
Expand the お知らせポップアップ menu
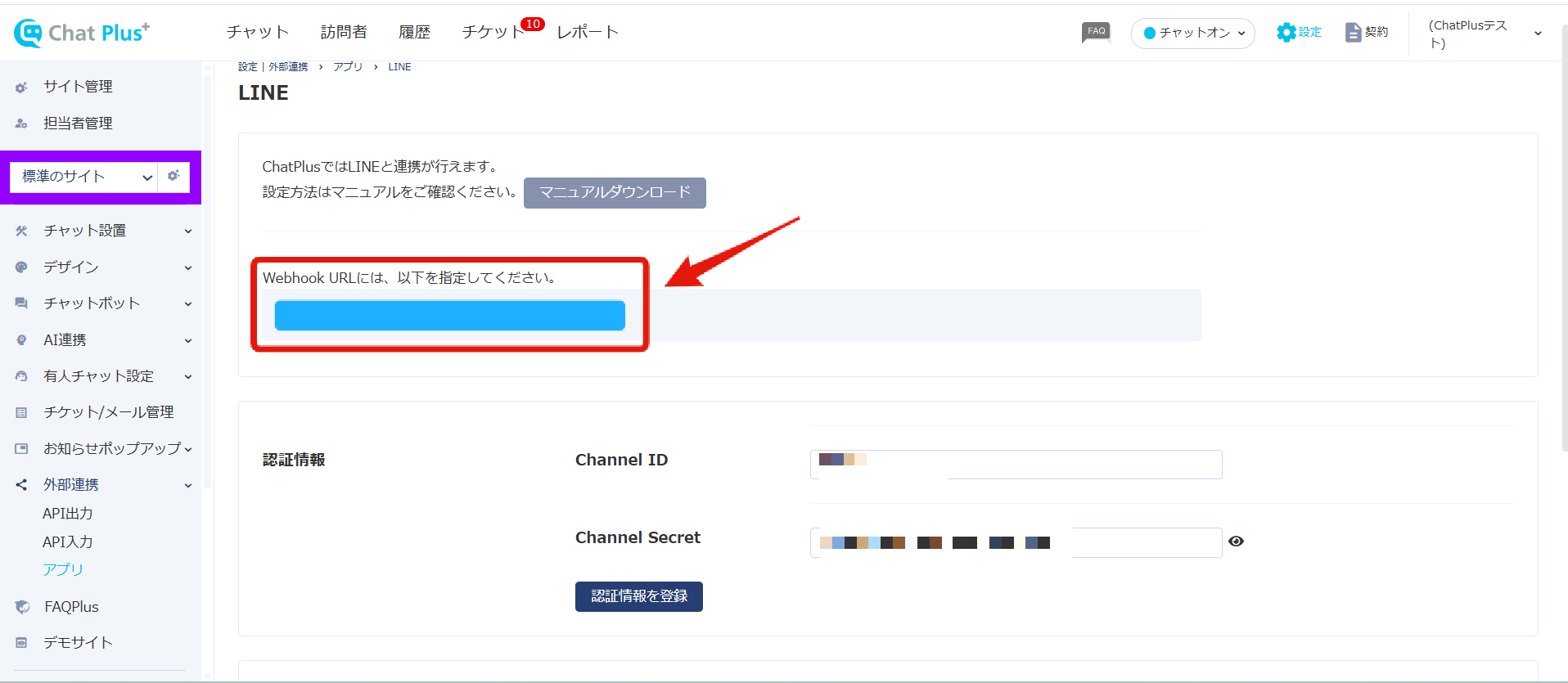pos(188,449)
